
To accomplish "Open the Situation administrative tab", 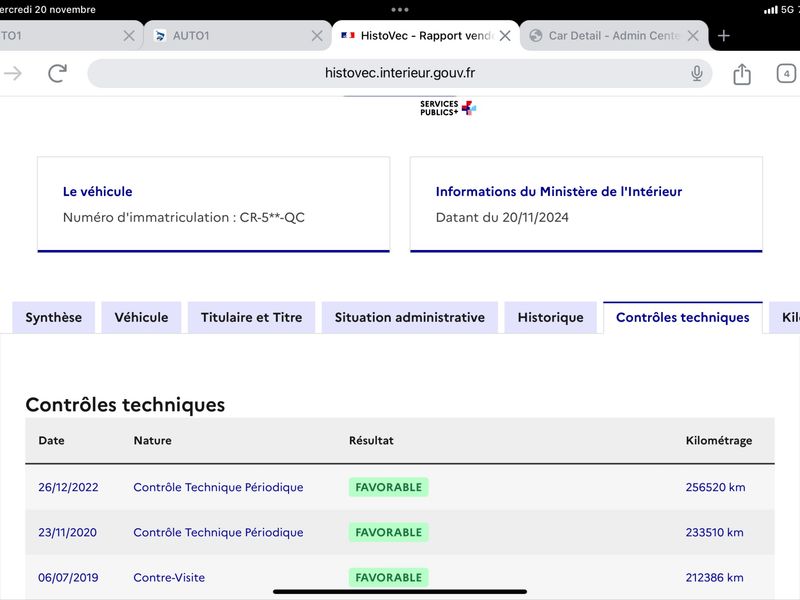I will [410, 317].
